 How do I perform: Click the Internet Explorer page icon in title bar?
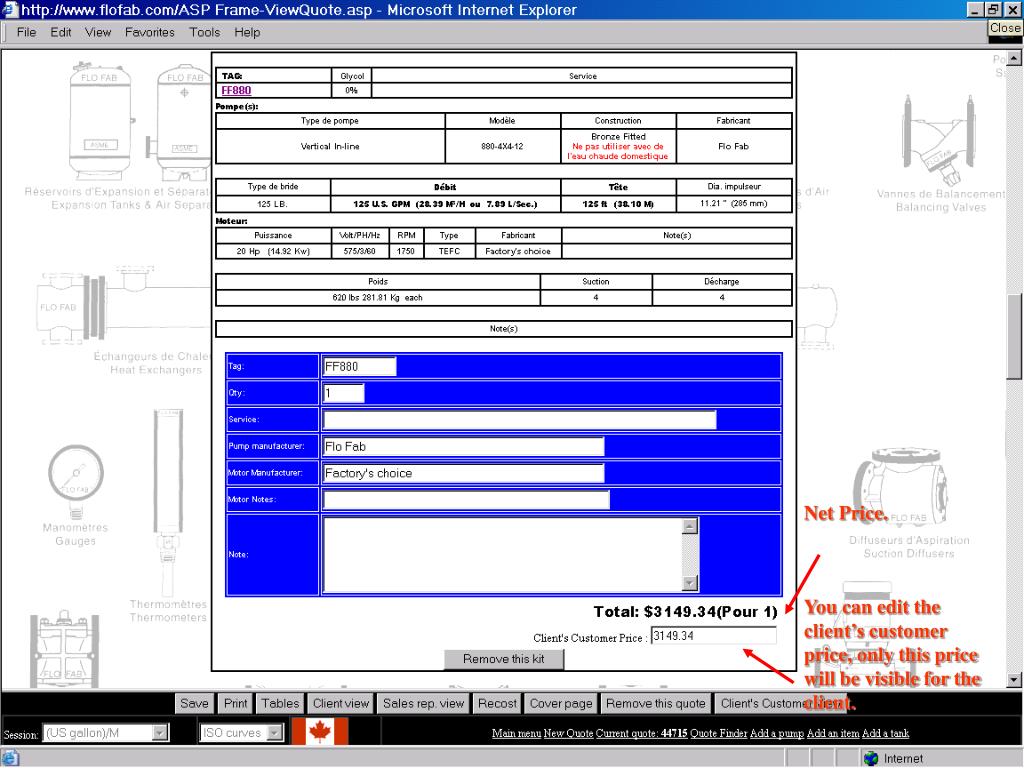[x=10, y=10]
